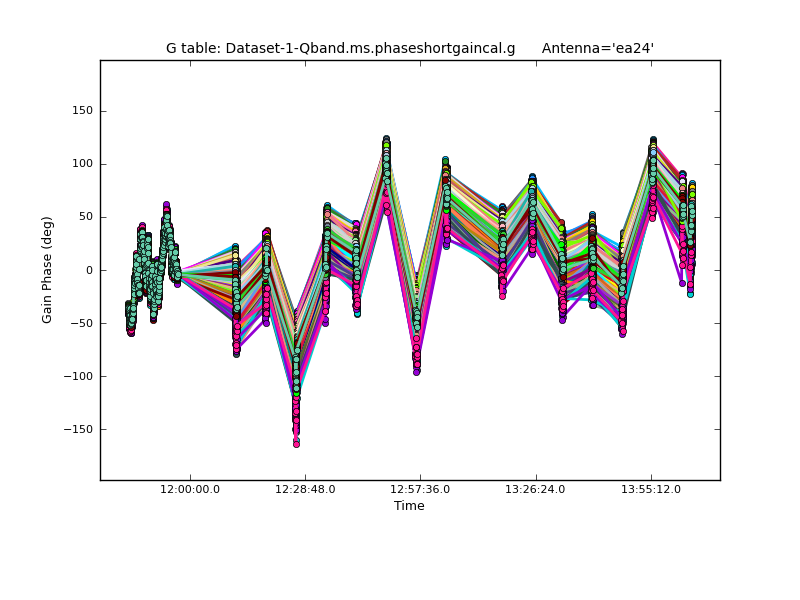Select the 12:00:00.0 time tick label
This screenshot has width=800, height=600.
[190, 489]
